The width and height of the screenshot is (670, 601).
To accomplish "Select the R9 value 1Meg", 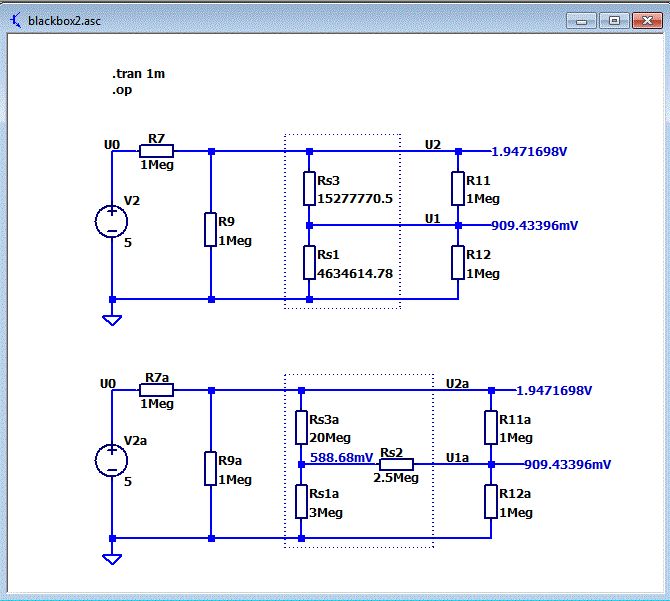I will (235, 241).
